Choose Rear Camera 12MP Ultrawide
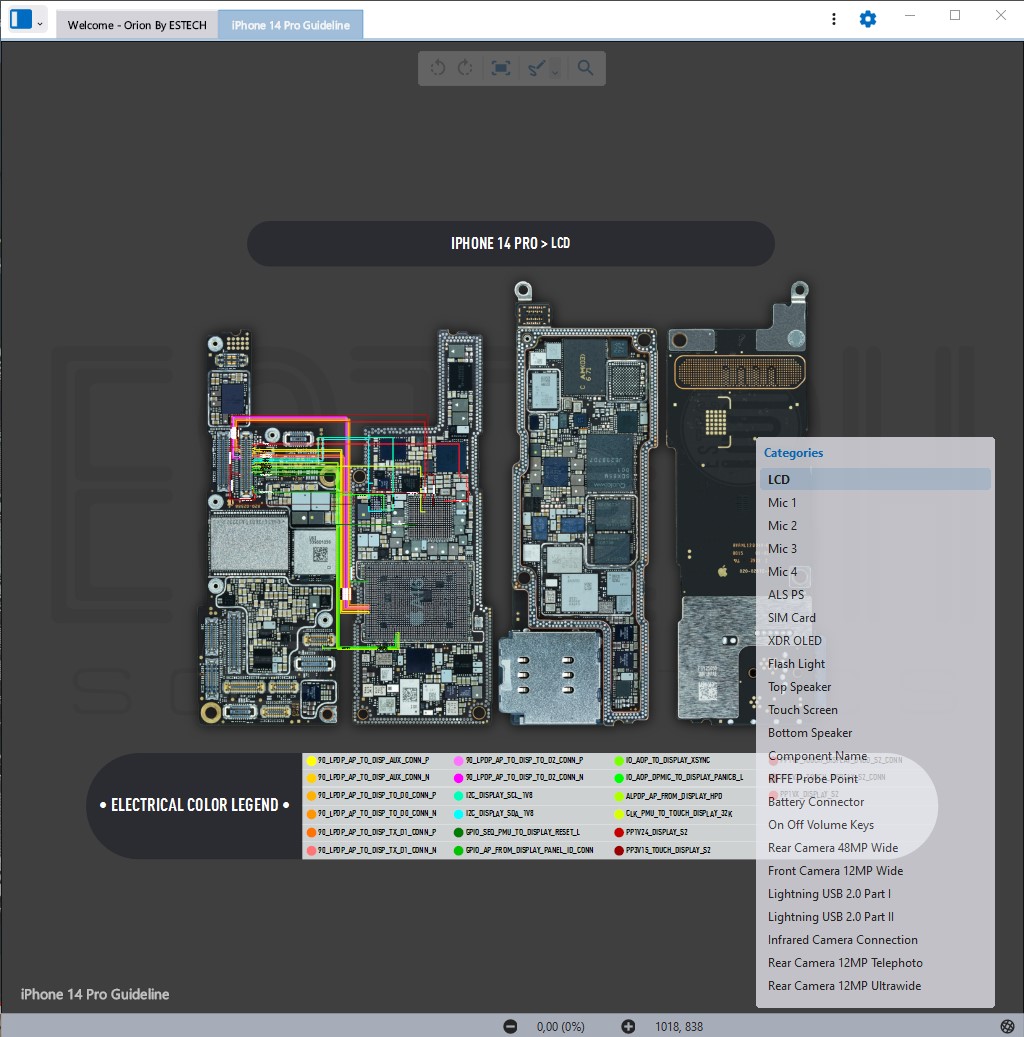Screen dimensions: 1024x1037 pyautogui.click(x=875, y=986)
